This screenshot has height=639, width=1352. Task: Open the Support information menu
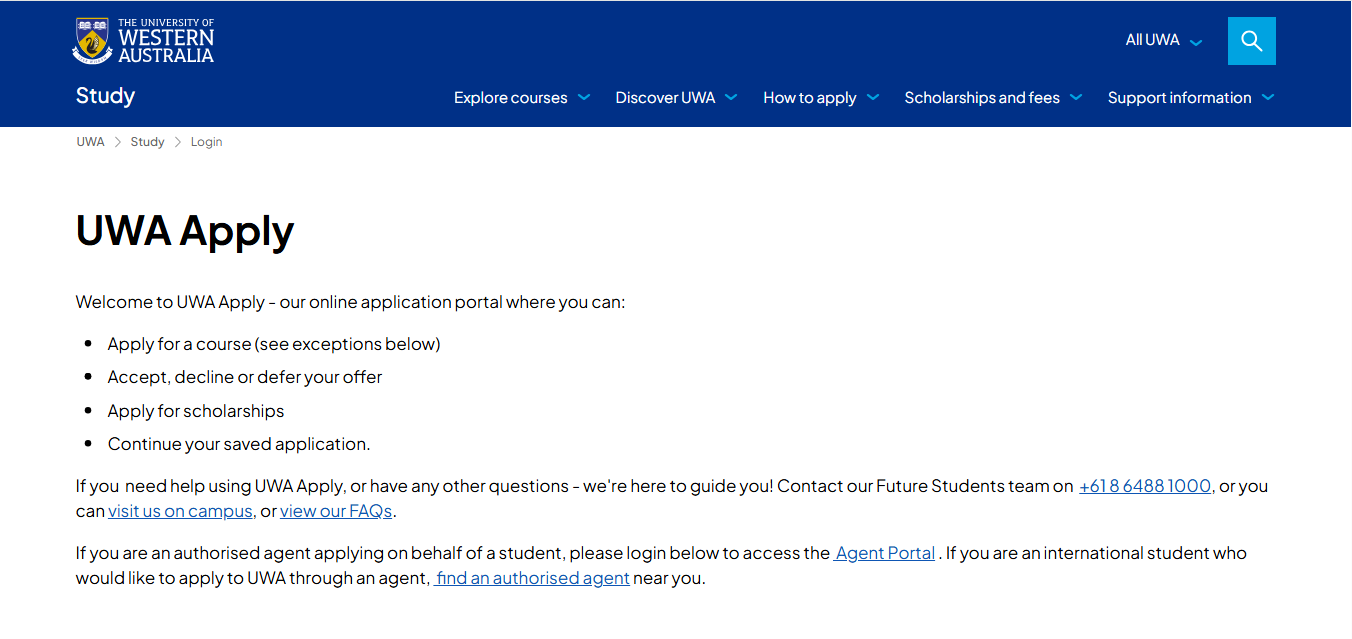[x=1179, y=98]
